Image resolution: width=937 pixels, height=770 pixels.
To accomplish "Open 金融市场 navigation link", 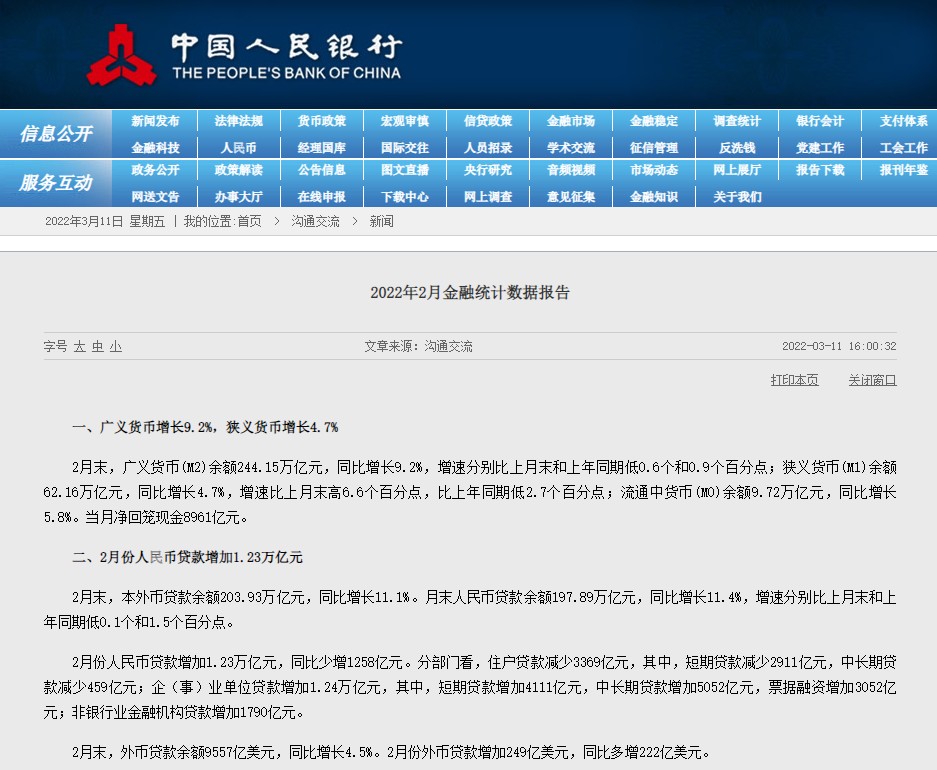I will 571,121.
